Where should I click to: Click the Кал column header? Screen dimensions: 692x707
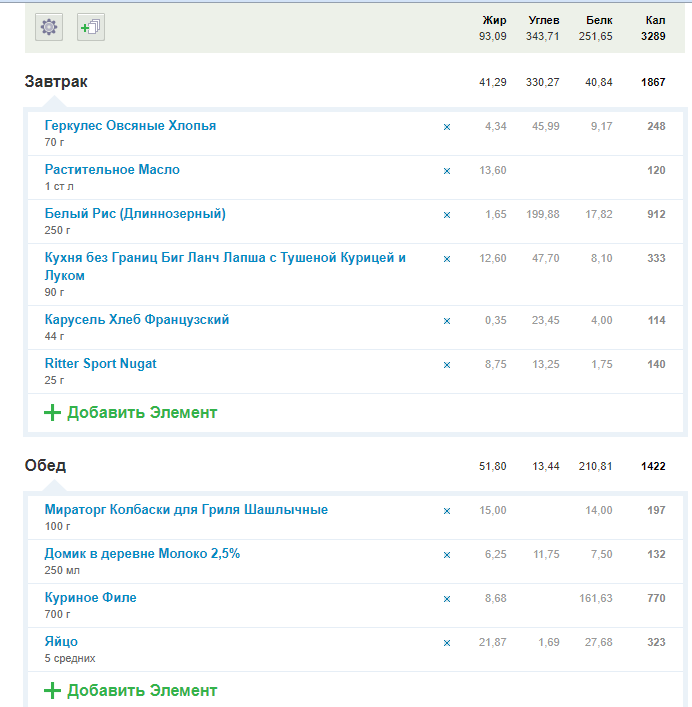655,20
